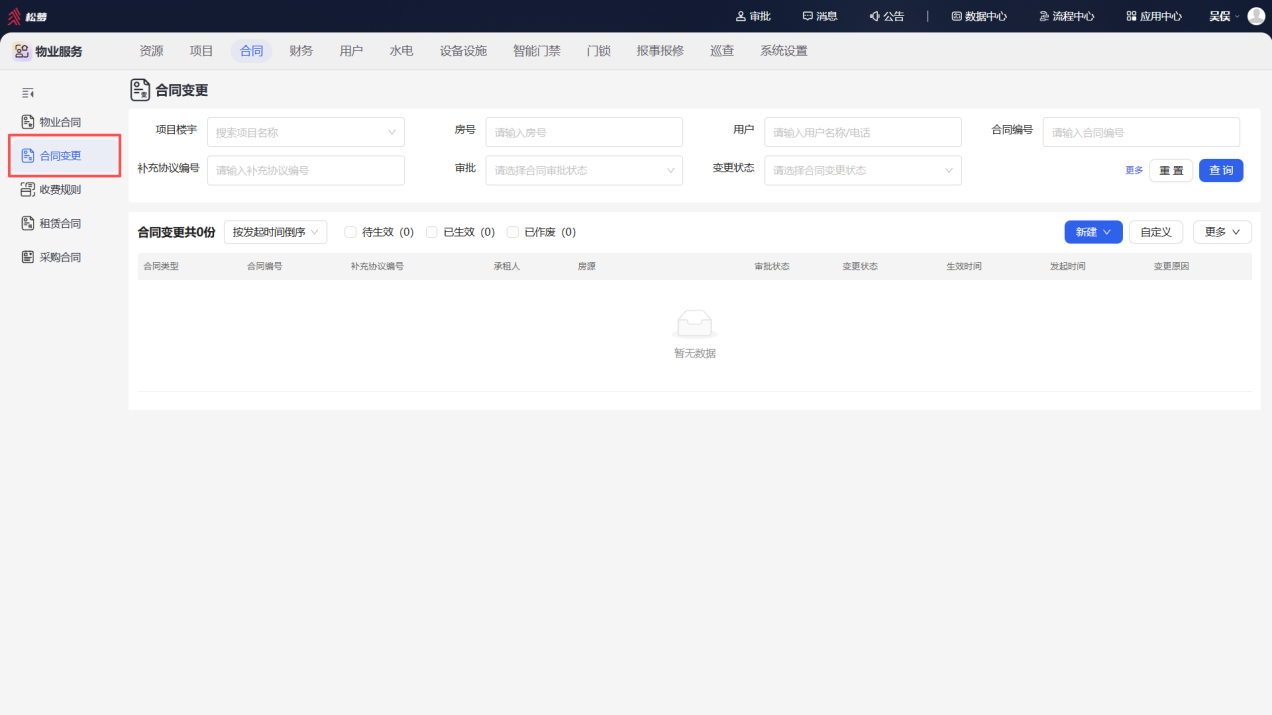Screen dimensions: 1272x715
Task: Click the 松静 logo icon
Action: [x=14, y=16]
